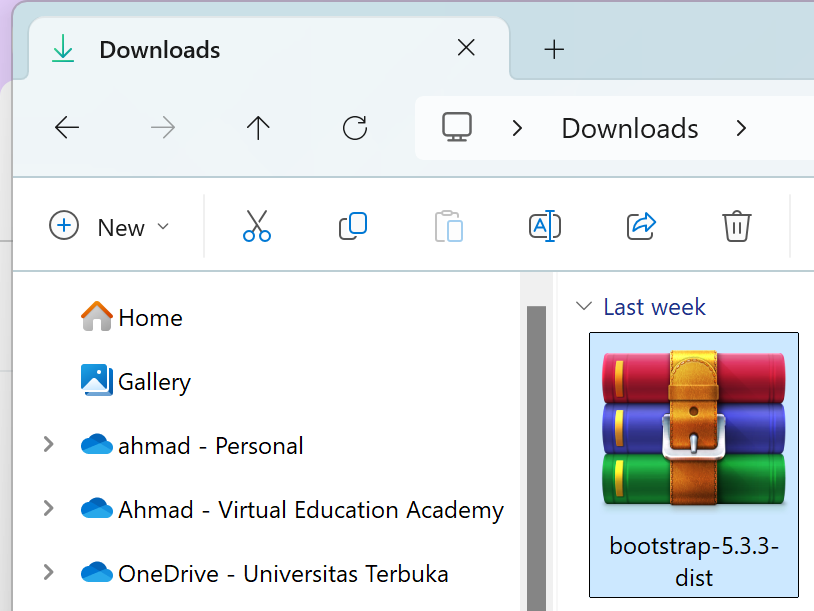Click the Forward navigation arrow
The image size is (814, 611).
[x=162, y=128]
